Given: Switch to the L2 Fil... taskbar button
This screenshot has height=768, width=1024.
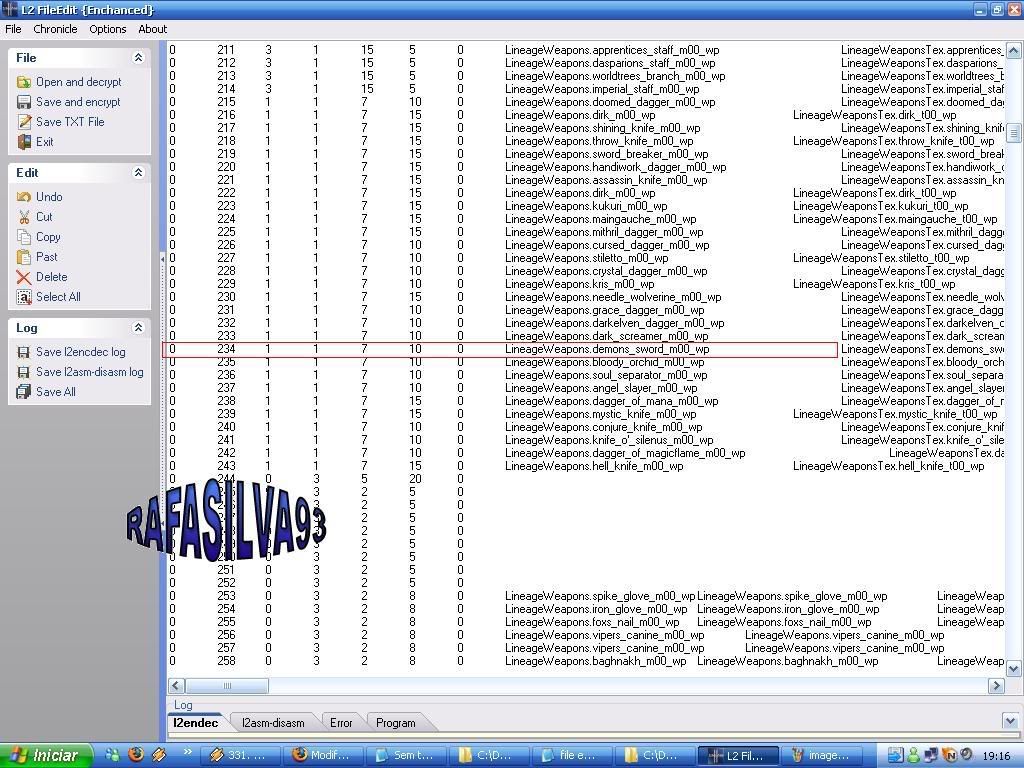Looking at the screenshot, I should point(739,756).
